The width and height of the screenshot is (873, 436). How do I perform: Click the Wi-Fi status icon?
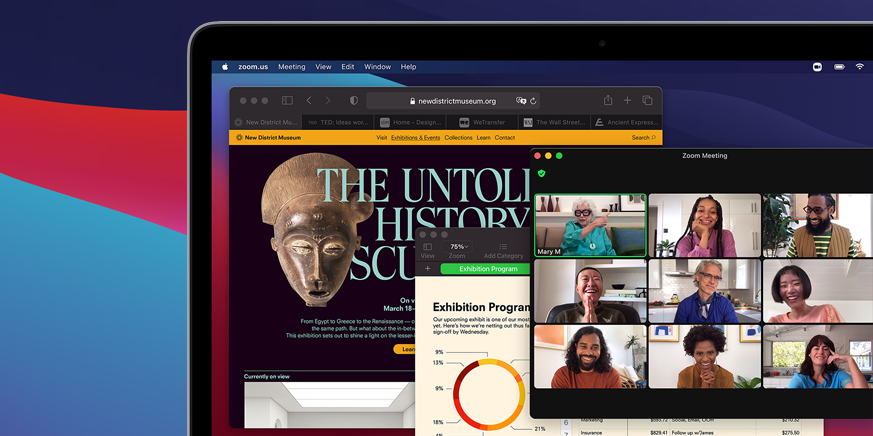(859, 67)
